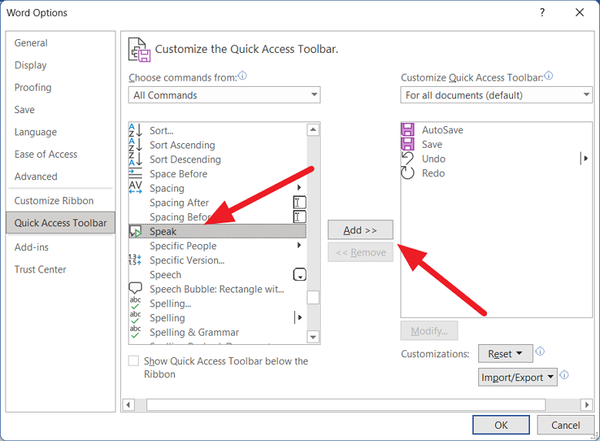Select the Specific Version icon
This screenshot has width=600, height=441.
pos(135,260)
